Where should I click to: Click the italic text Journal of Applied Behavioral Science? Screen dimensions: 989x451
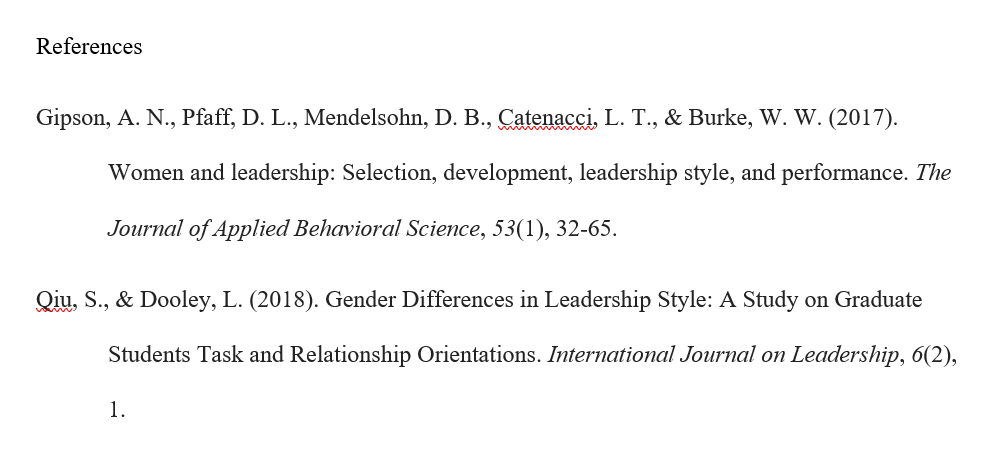click(x=293, y=228)
